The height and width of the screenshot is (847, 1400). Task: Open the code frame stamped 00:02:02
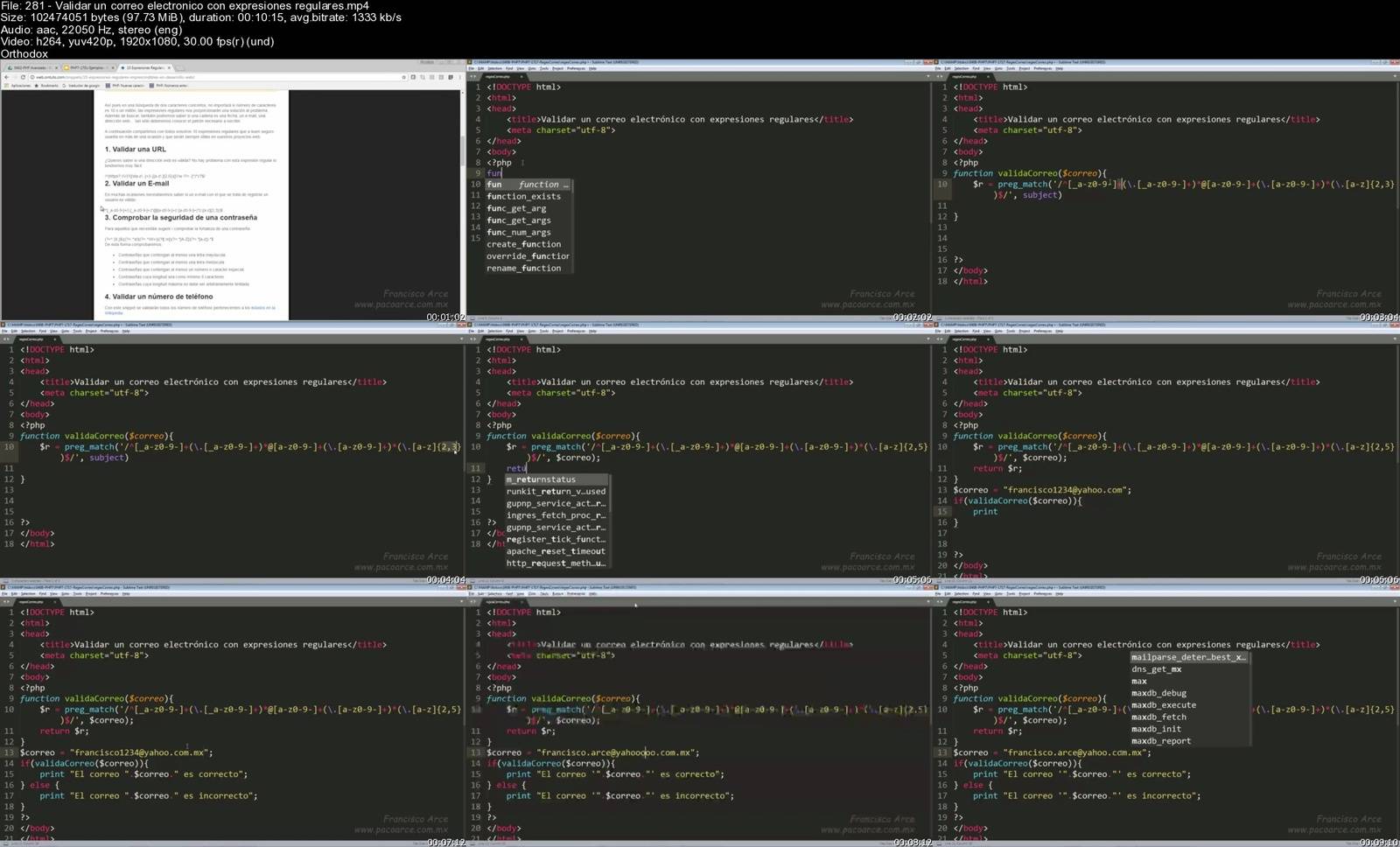pos(699,190)
